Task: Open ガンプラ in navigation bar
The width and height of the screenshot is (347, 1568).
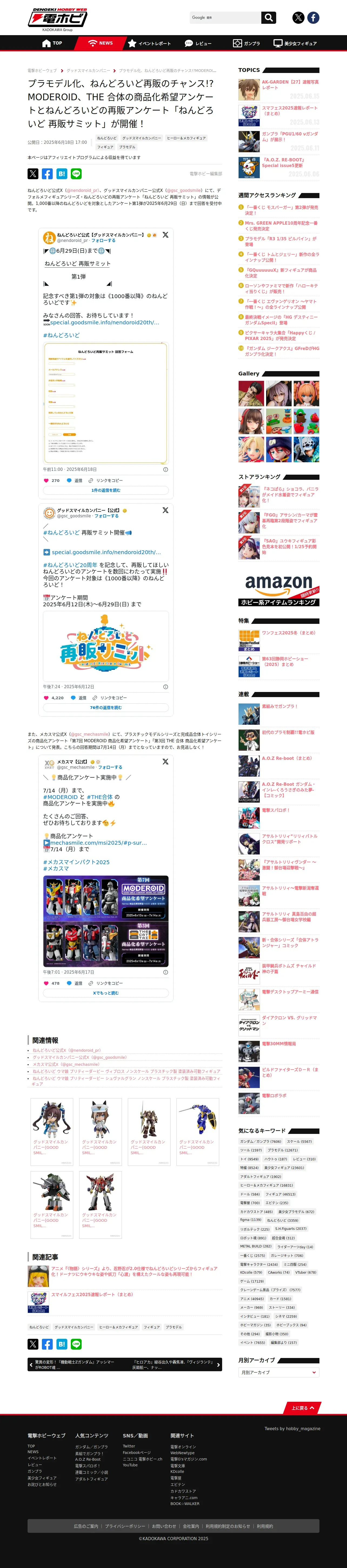Action: [x=246, y=43]
